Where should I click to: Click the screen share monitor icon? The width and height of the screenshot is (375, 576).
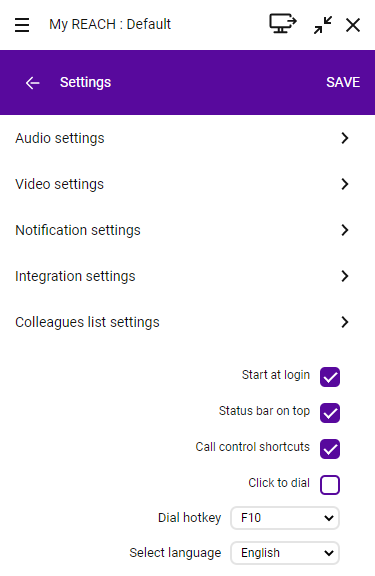click(x=282, y=24)
